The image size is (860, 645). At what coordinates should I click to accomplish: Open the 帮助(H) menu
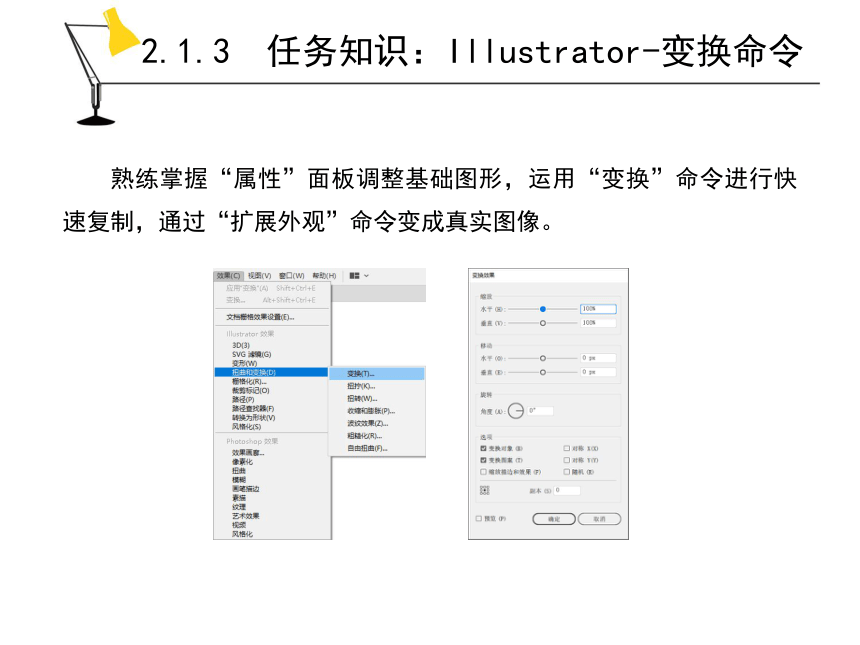324,275
